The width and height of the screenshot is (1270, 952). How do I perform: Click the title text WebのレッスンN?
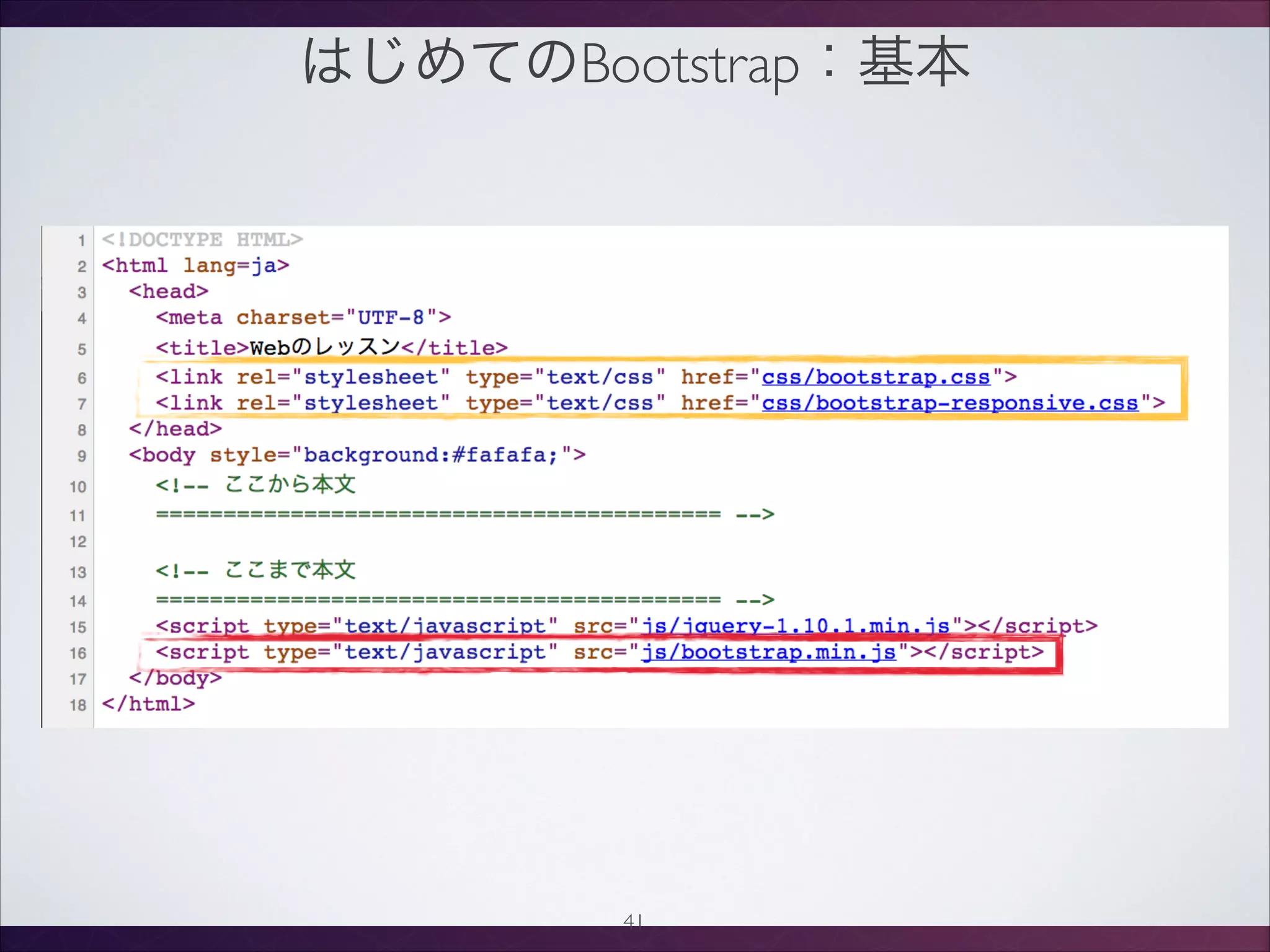click(325, 346)
